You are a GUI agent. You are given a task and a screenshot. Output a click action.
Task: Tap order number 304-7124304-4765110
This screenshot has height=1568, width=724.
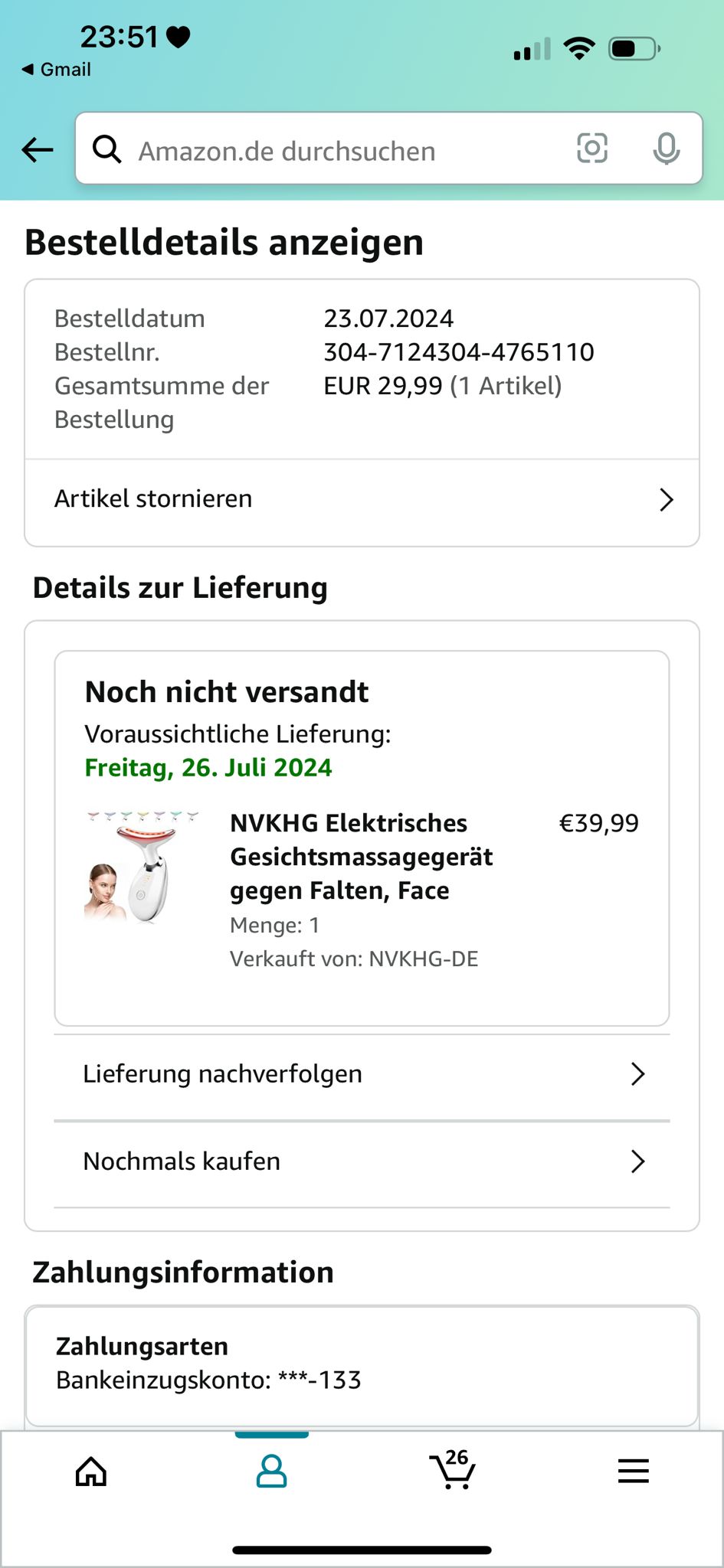coord(459,352)
